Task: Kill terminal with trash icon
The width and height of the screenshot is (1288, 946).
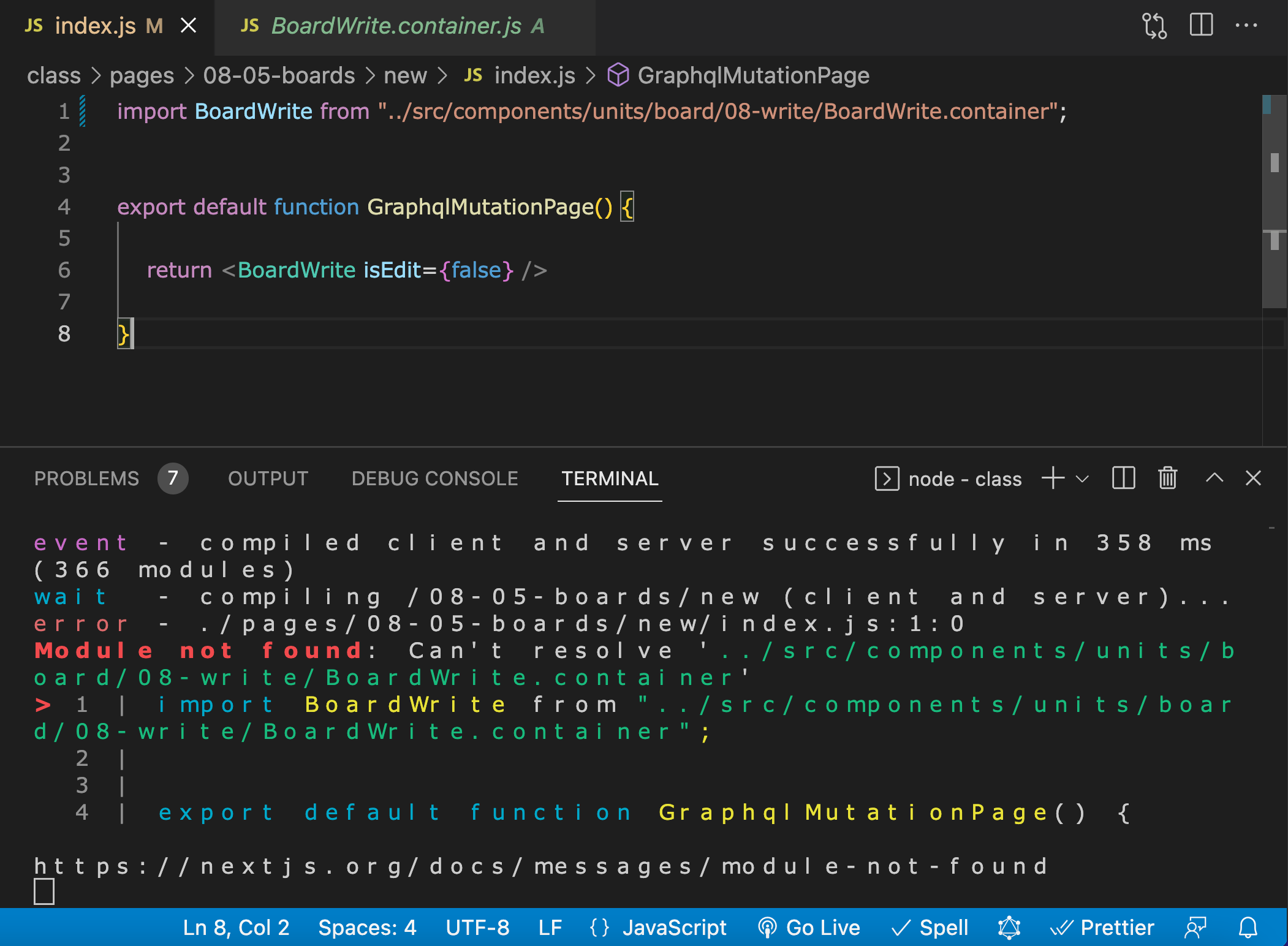Action: point(1167,478)
